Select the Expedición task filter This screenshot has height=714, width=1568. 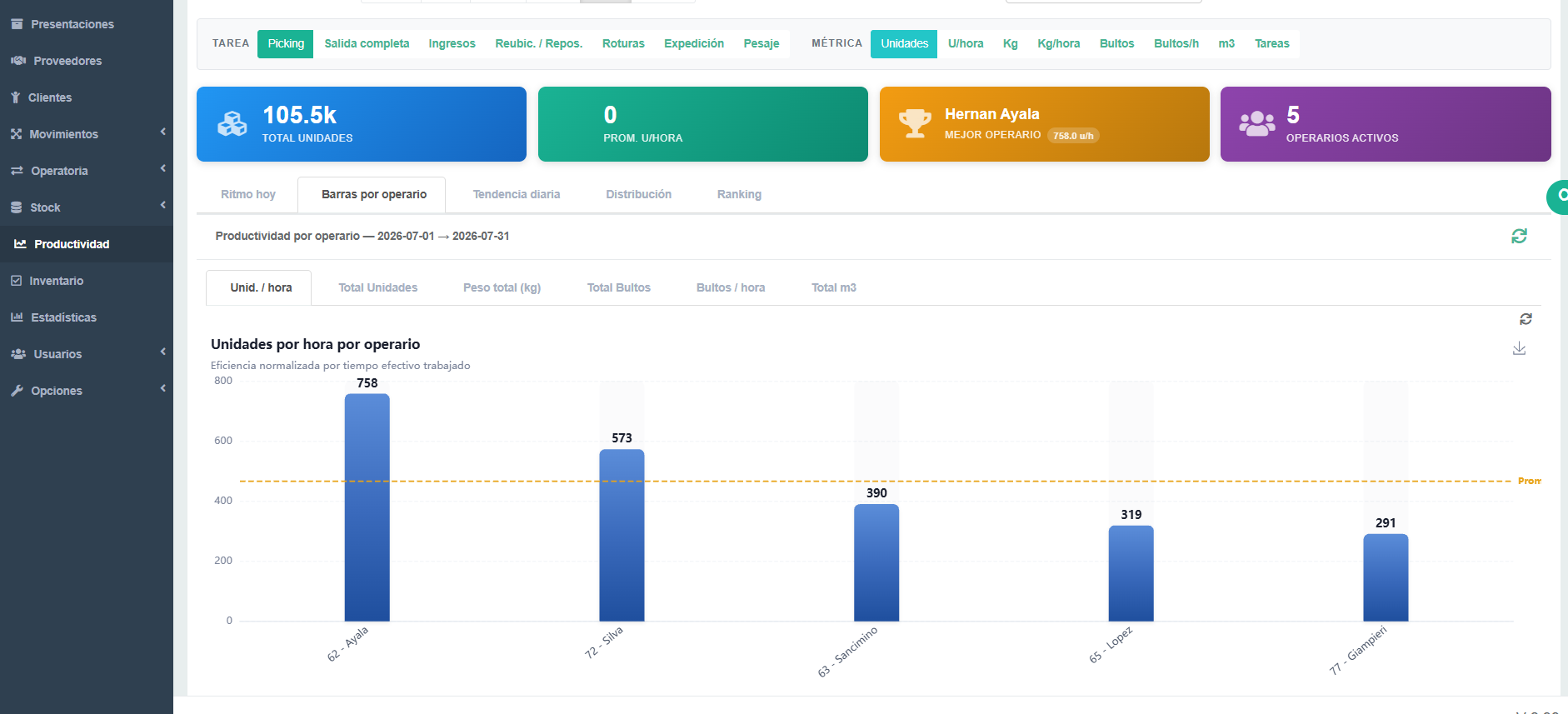[x=694, y=44]
